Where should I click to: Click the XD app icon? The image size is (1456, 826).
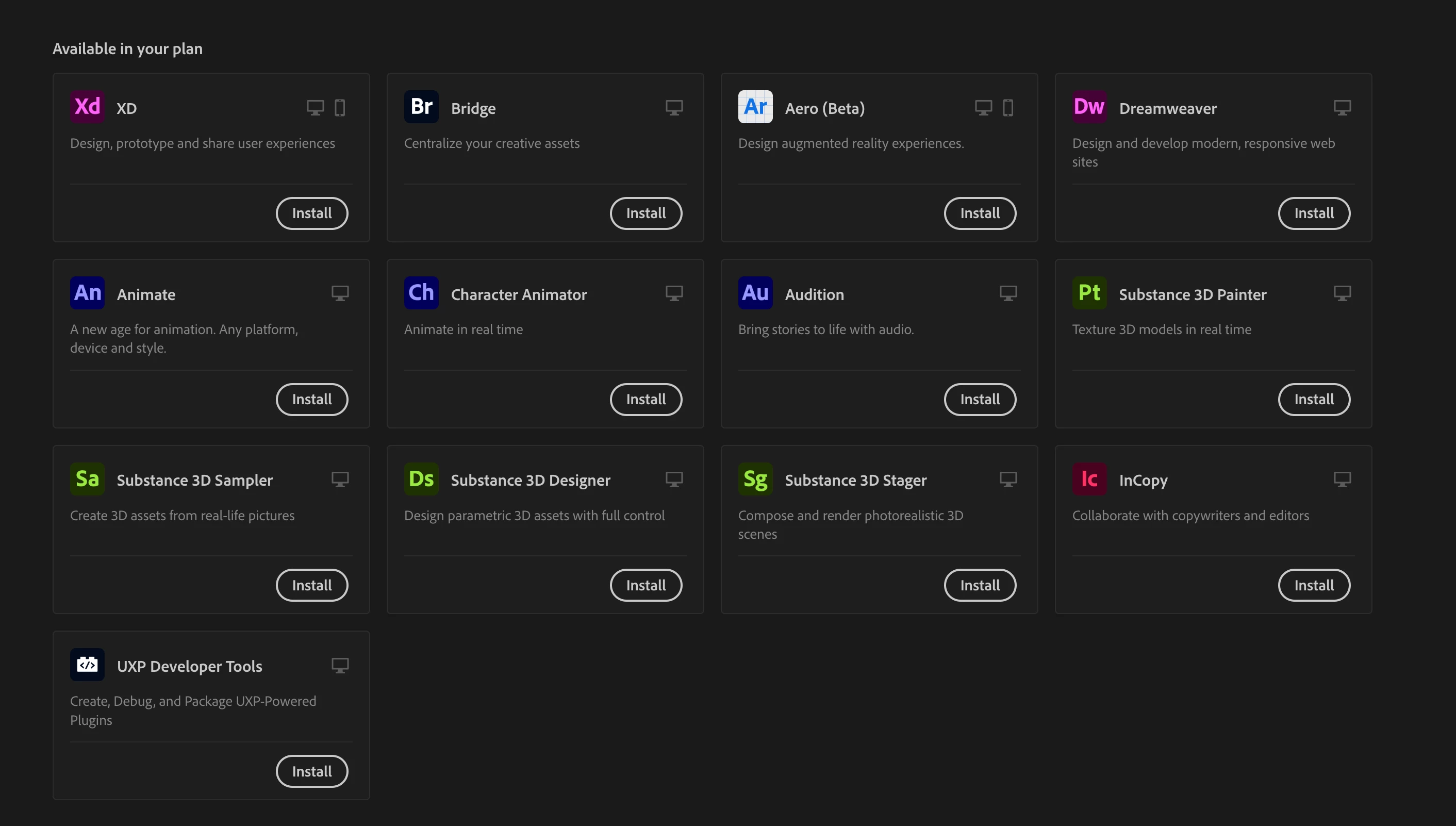pyautogui.click(x=87, y=107)
